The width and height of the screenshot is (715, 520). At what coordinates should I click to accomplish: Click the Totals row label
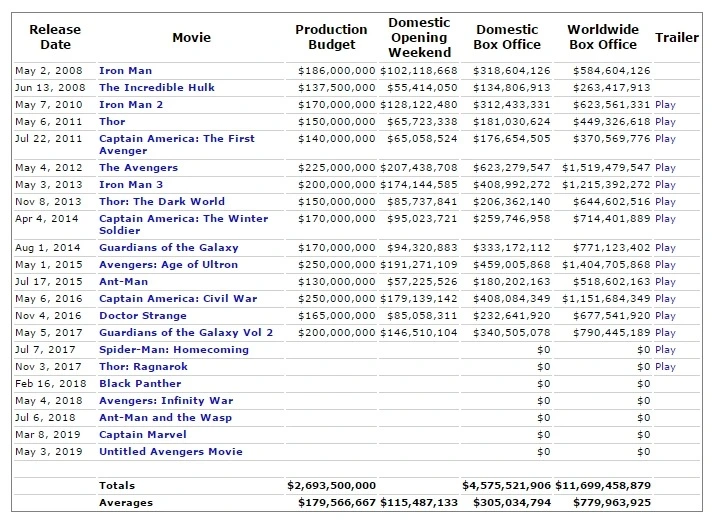tap(117, 486)
